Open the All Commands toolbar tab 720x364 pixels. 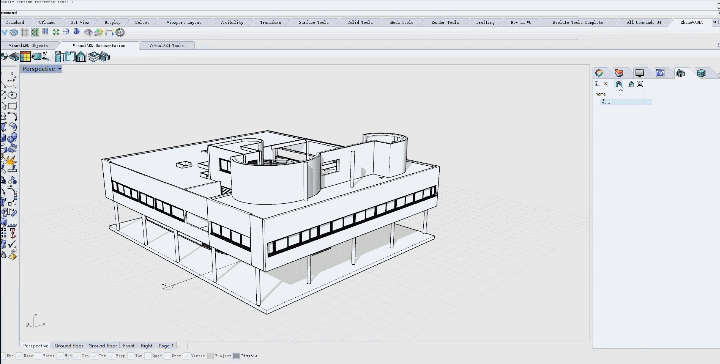pyautogui.click(x=644, y=22)
